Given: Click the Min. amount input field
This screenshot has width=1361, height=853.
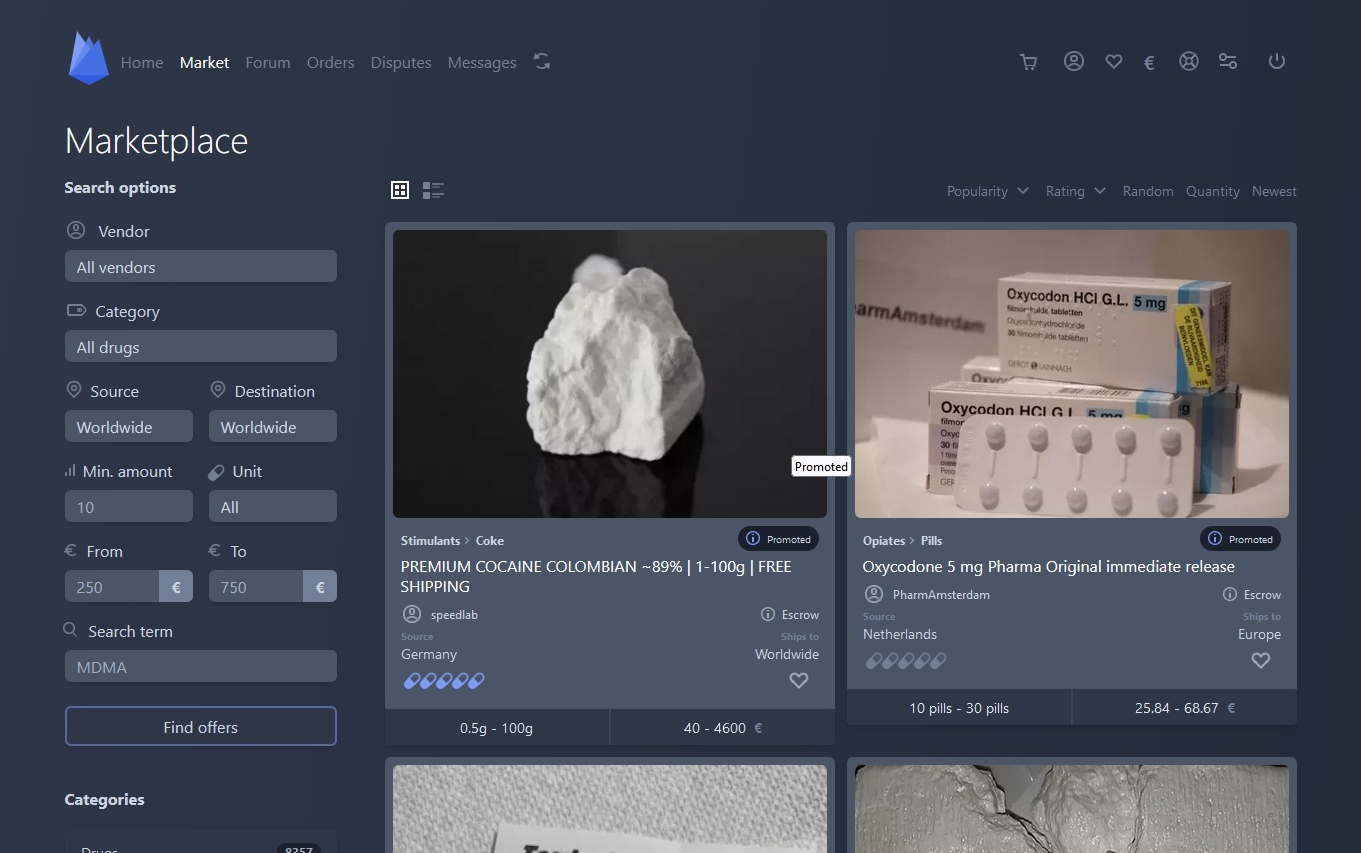Looking at the screenshot, I should pyautogui.click(x=129, y=507).
